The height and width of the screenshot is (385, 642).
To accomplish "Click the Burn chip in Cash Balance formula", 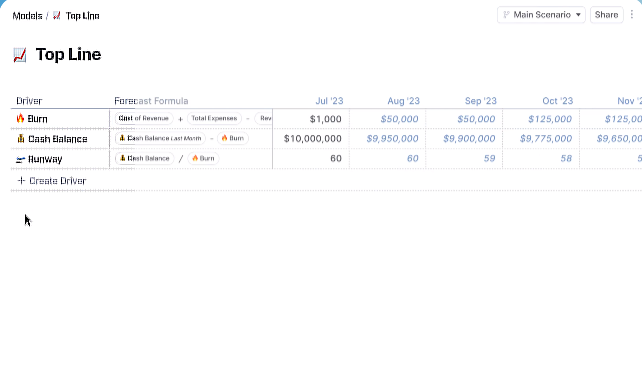I will click(233, 138).
